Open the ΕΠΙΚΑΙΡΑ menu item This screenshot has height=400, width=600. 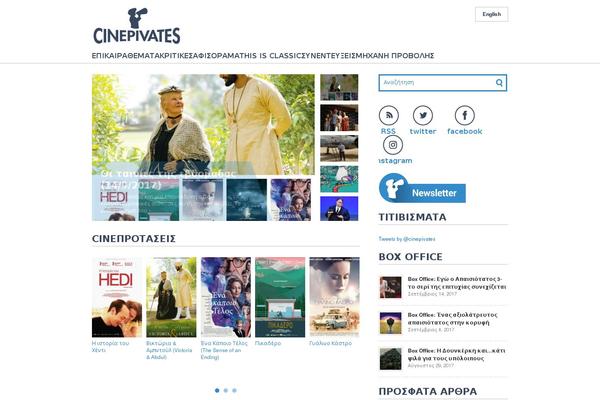pos(107,56)
